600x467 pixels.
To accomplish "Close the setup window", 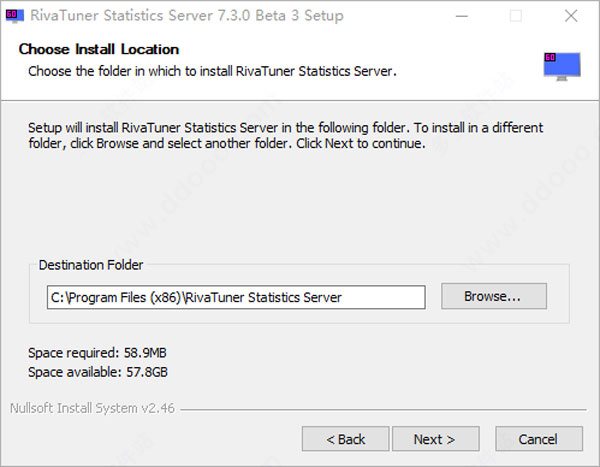I will point(570,16).
